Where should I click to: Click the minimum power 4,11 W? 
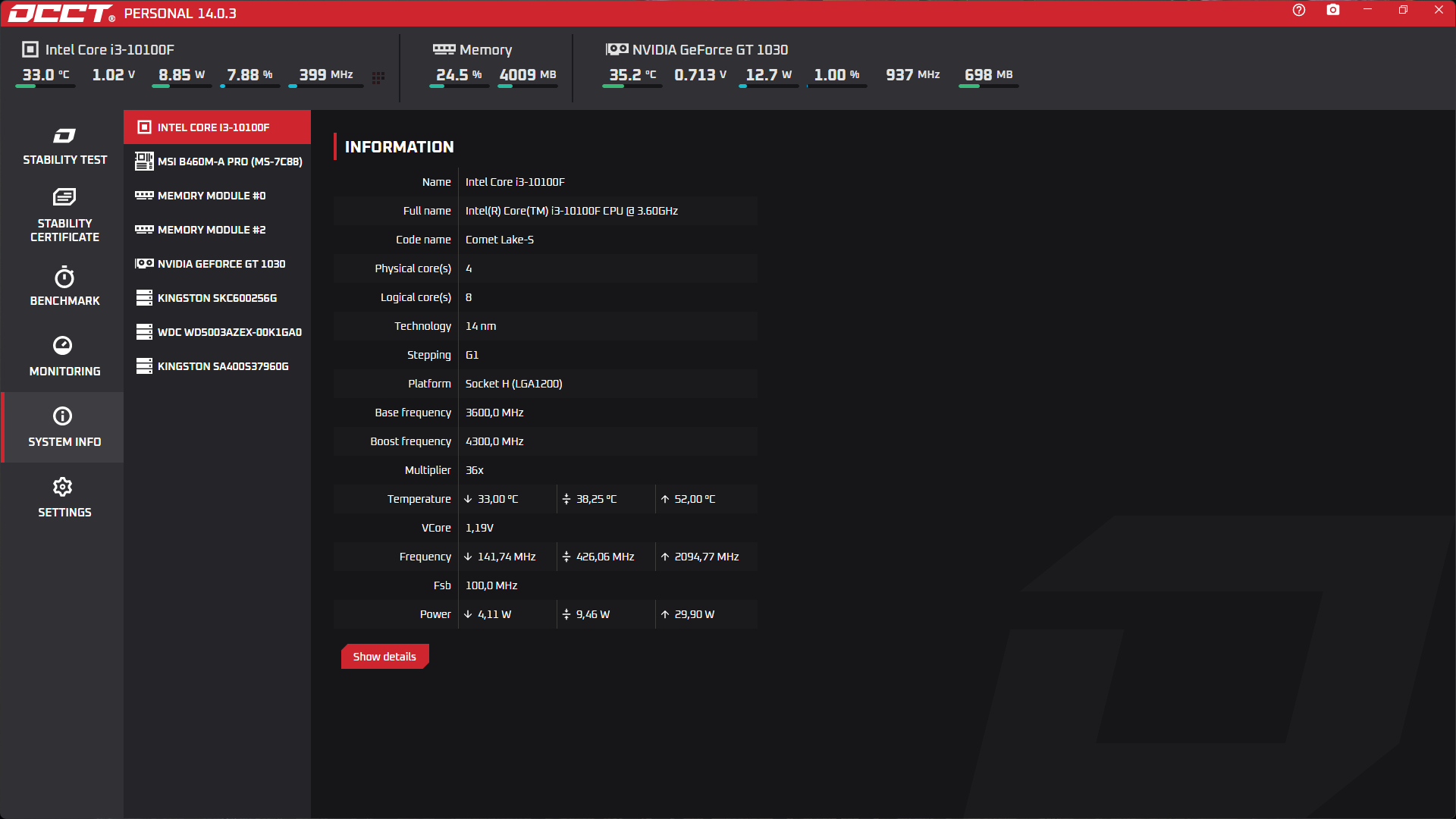point(494,614)
